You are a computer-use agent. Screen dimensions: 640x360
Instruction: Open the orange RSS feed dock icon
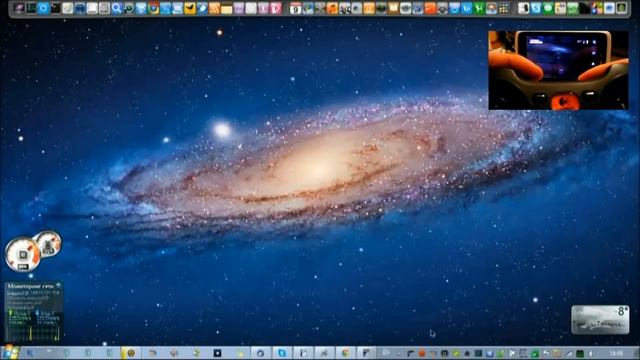coord(214,8)
